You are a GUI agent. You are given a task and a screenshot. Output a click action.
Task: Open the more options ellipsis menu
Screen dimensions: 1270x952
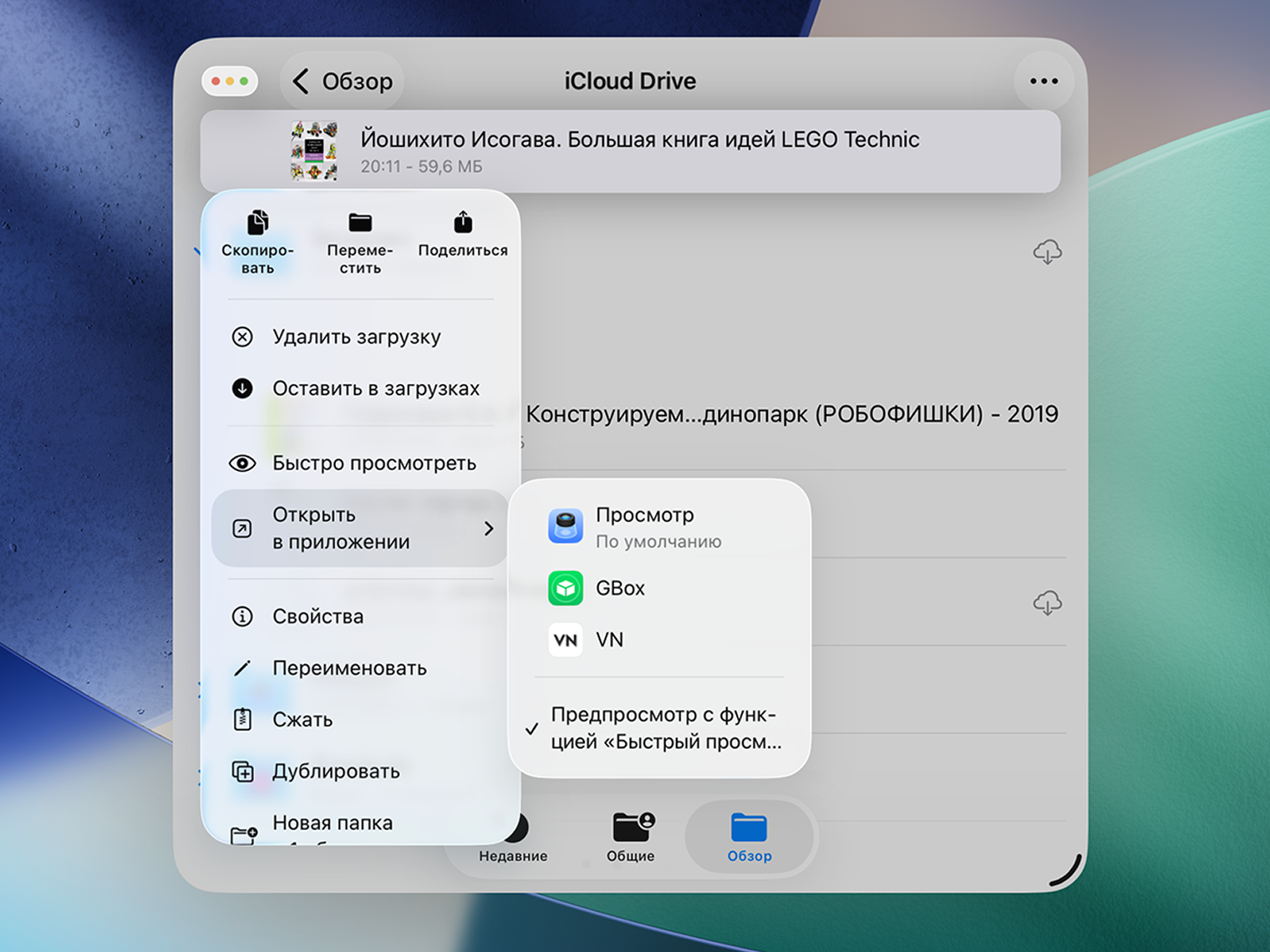(1044, 80)
